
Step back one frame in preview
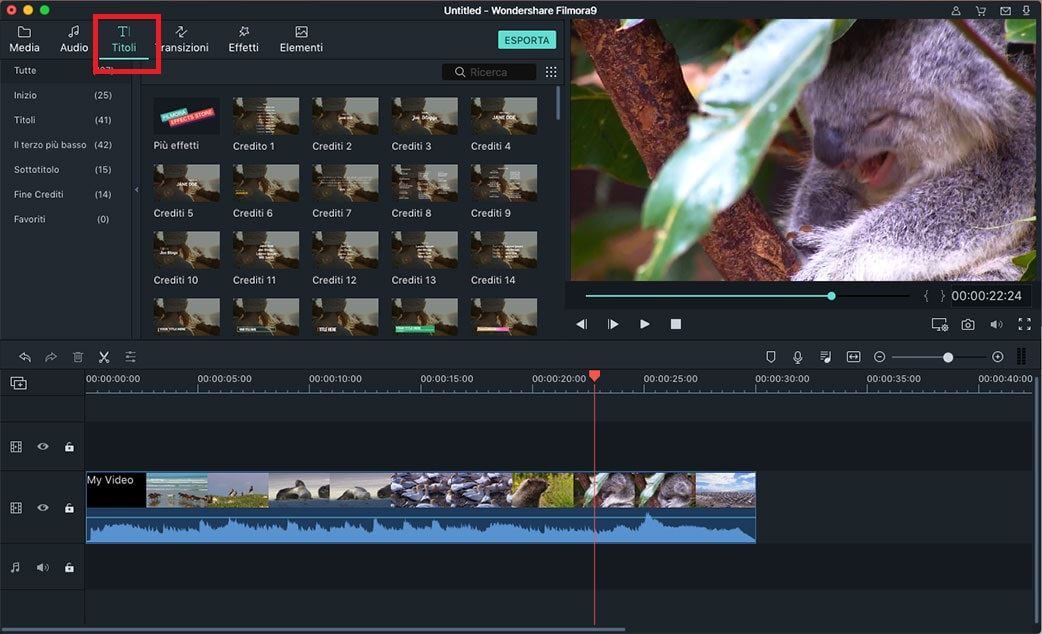[x=581, y=324]
